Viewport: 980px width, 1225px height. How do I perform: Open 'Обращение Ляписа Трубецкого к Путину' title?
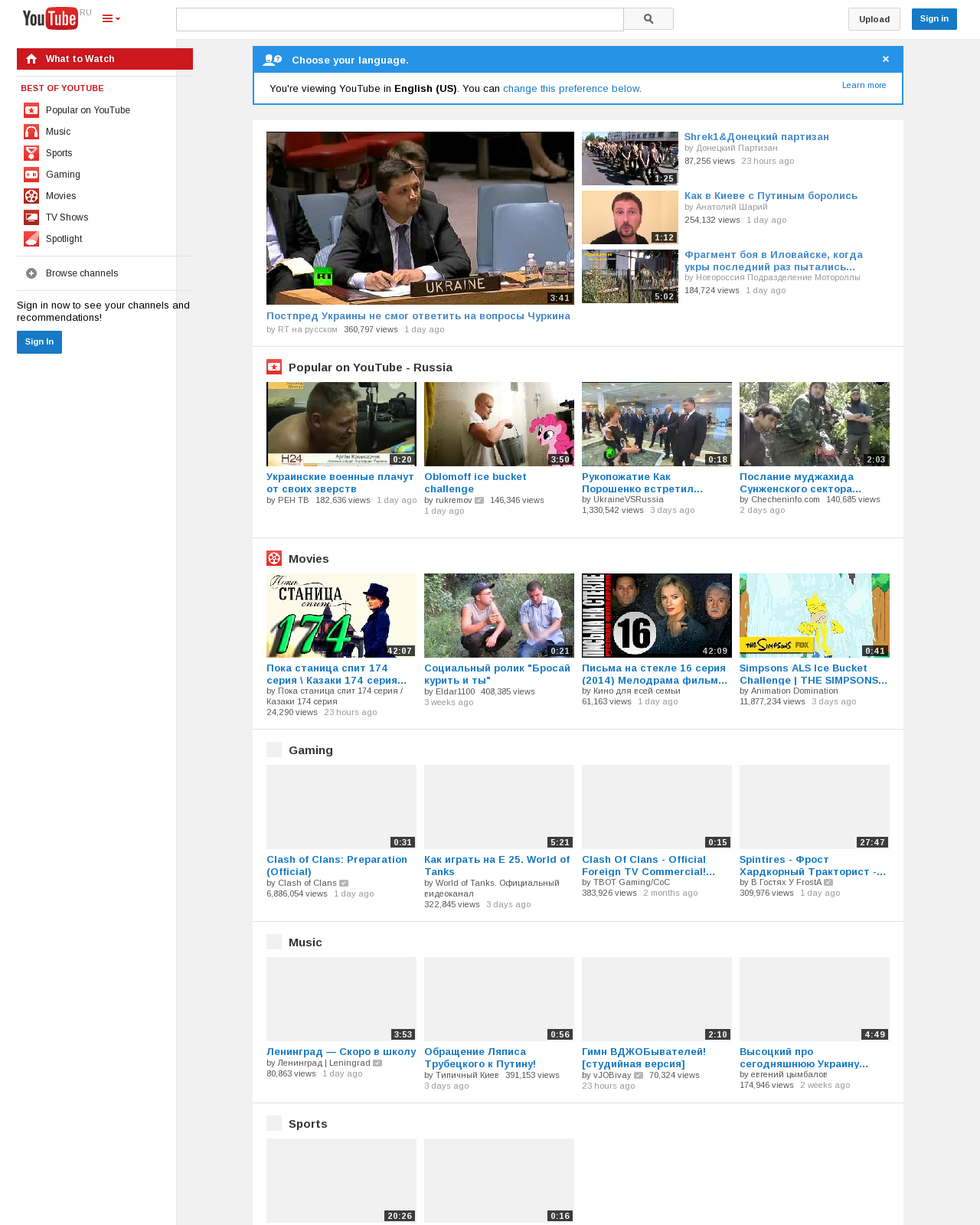(480, 1058)
